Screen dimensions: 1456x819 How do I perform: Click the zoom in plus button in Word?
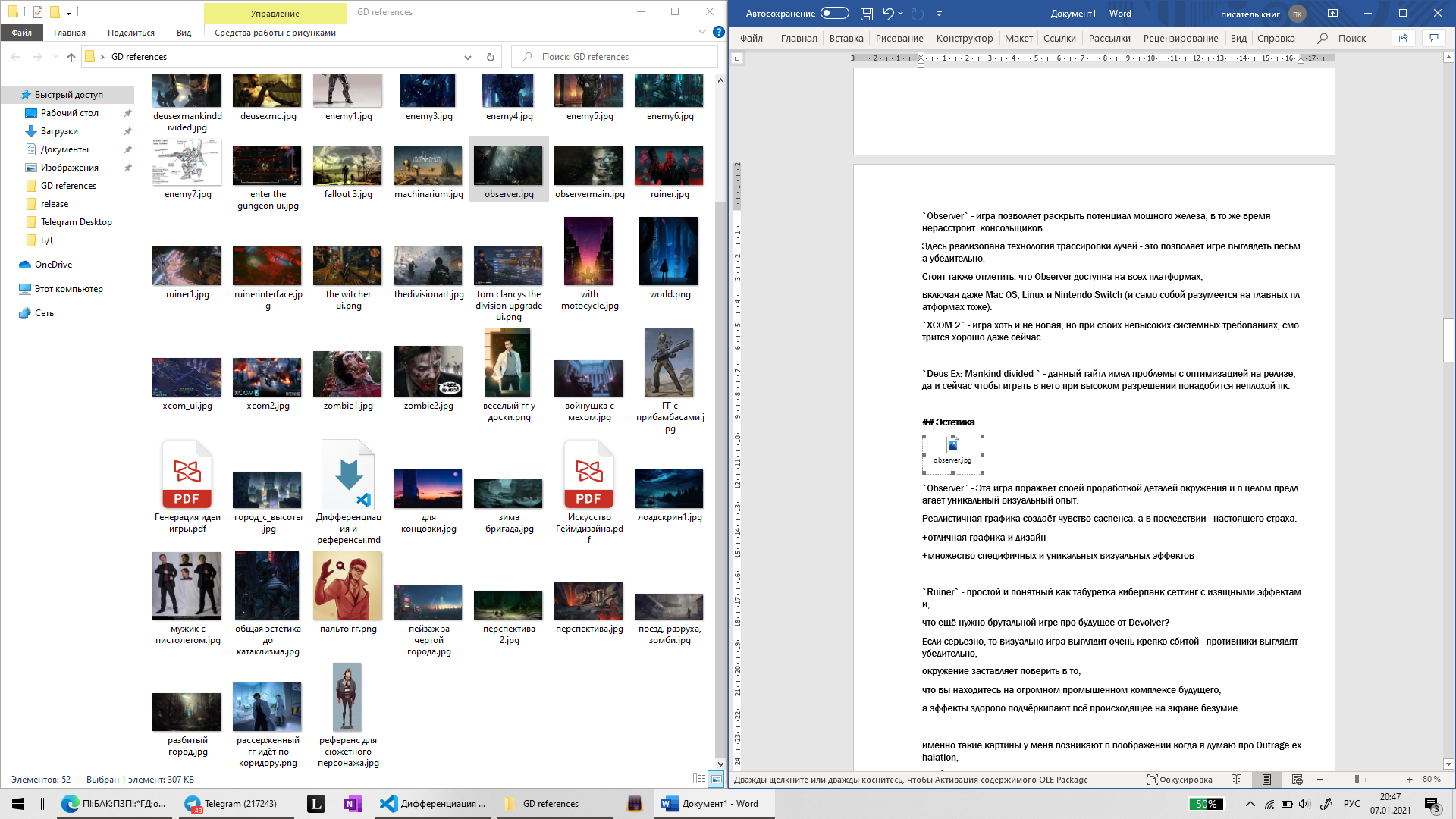(x=1409, y=780)
